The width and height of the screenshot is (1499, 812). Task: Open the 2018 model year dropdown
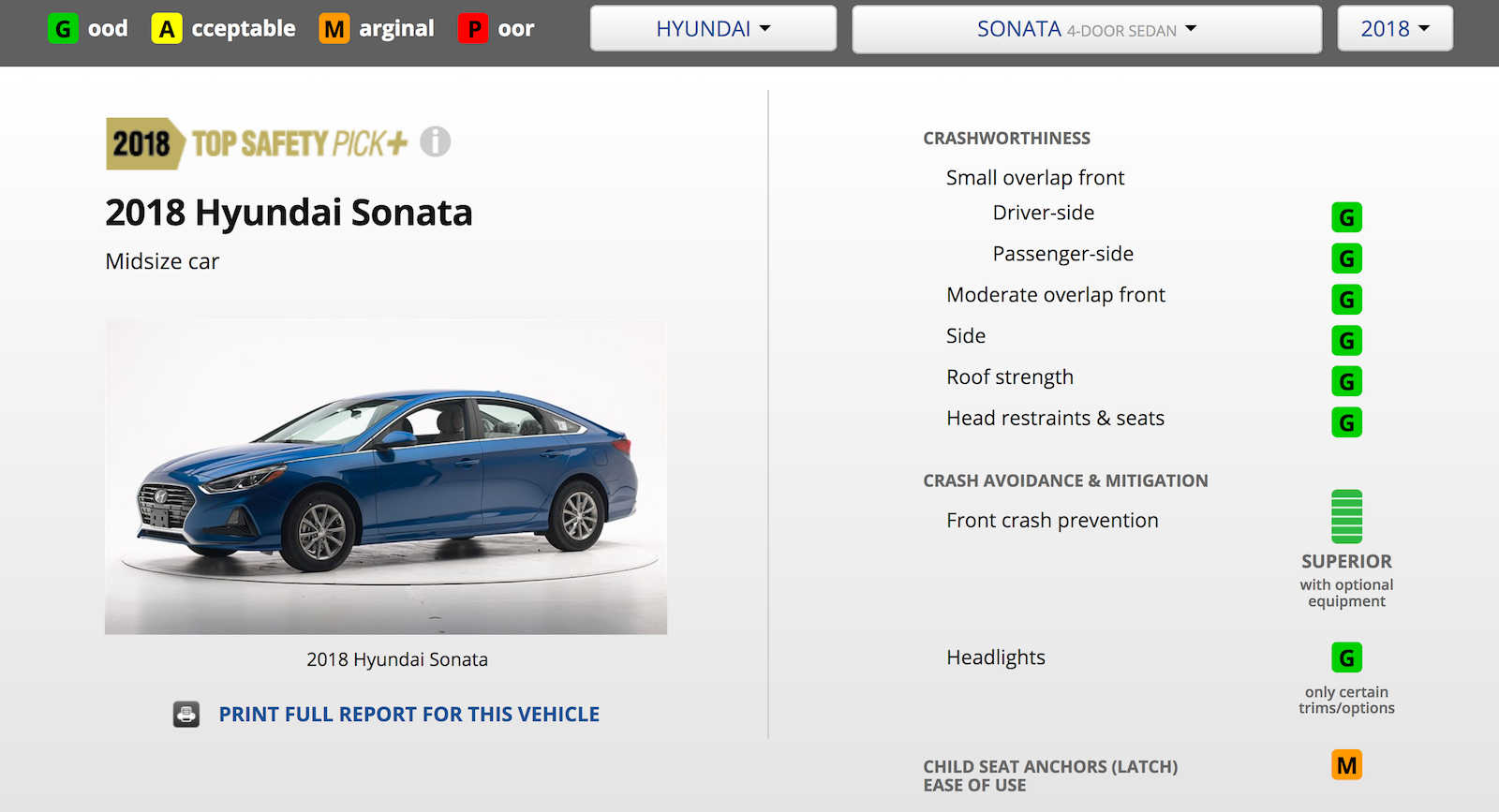click(1394, 29)
